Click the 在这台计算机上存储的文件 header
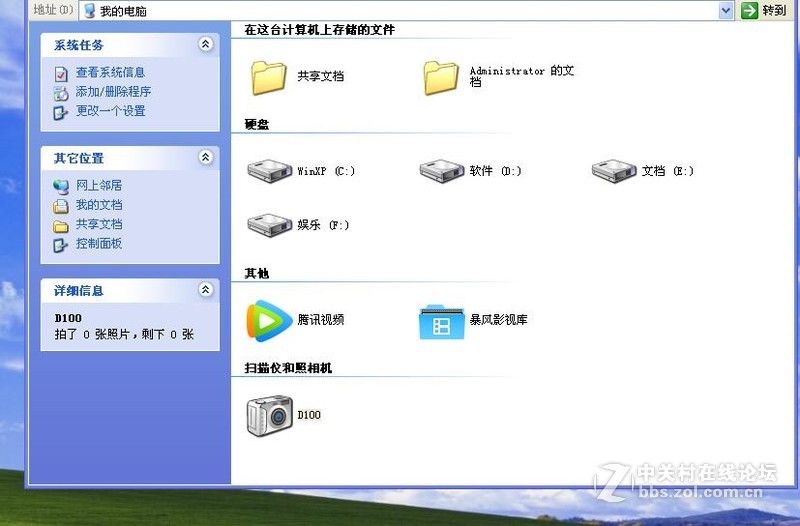 [319, 30]
